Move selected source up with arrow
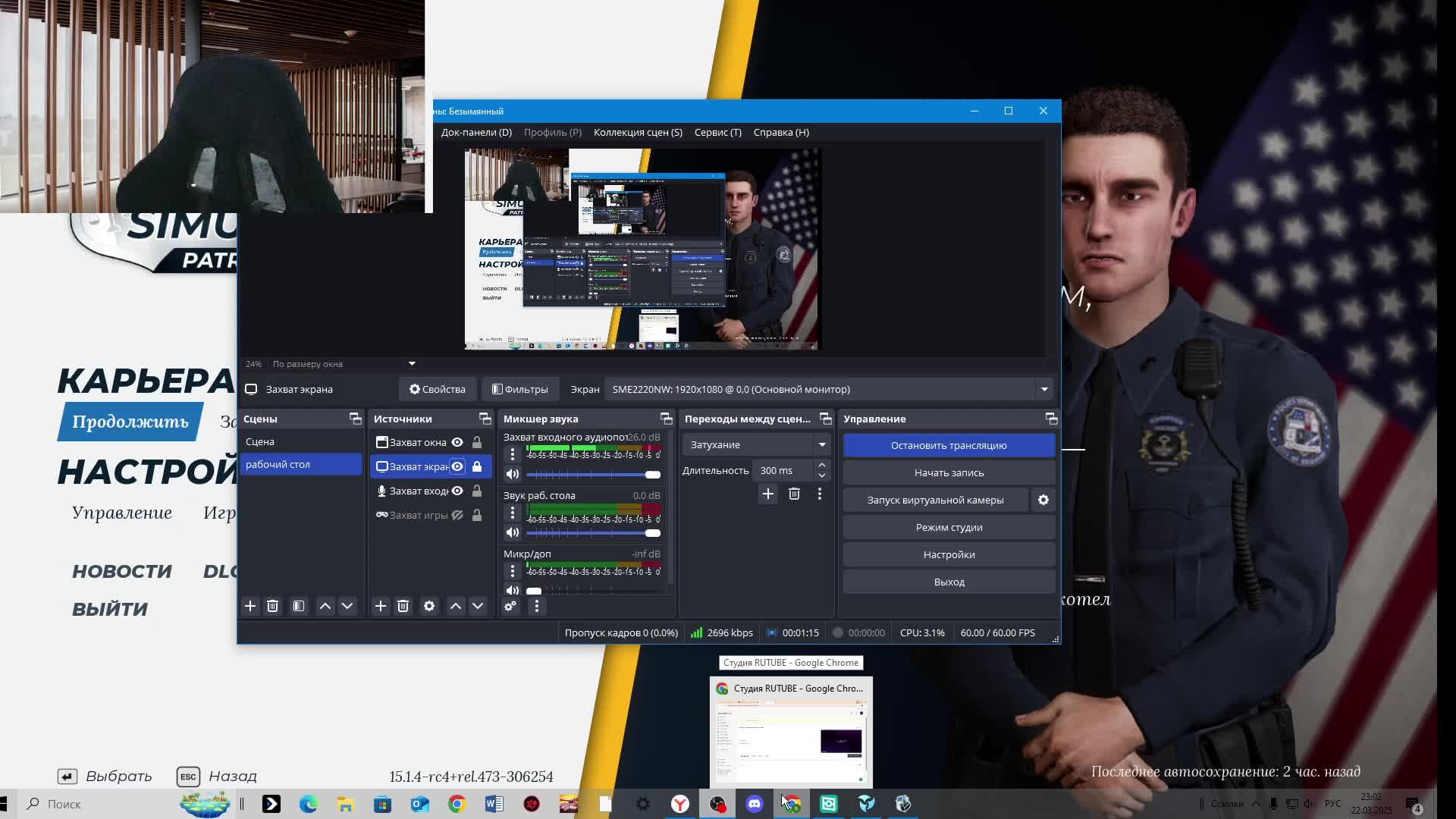 [456, 606]
